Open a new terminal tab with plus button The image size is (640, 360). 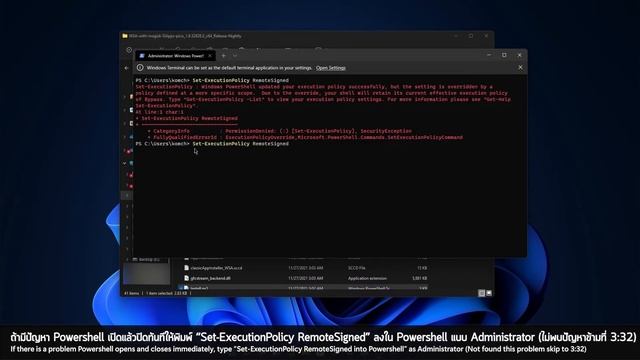[x=224, y=56]
